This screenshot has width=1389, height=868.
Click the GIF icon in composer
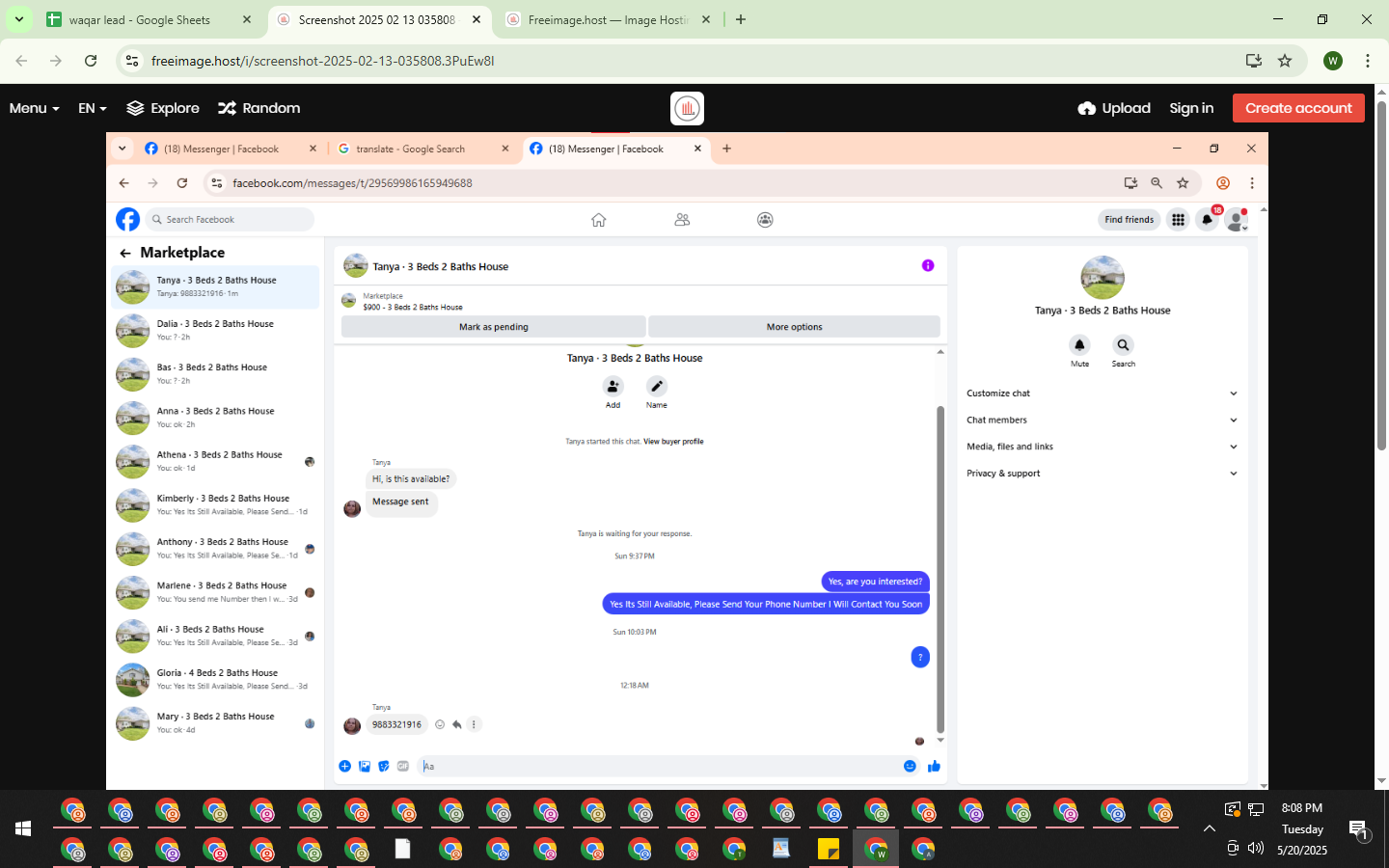pos(403,766)
